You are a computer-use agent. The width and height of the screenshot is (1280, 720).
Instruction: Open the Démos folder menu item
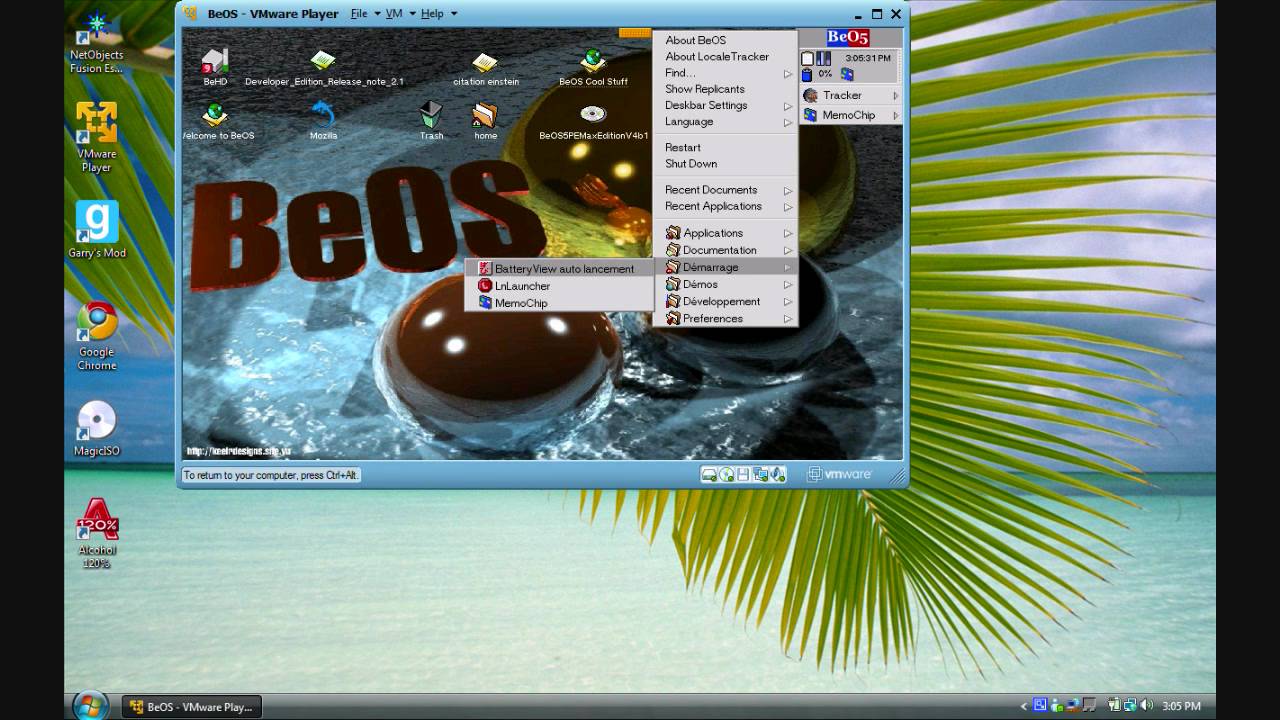725,284
